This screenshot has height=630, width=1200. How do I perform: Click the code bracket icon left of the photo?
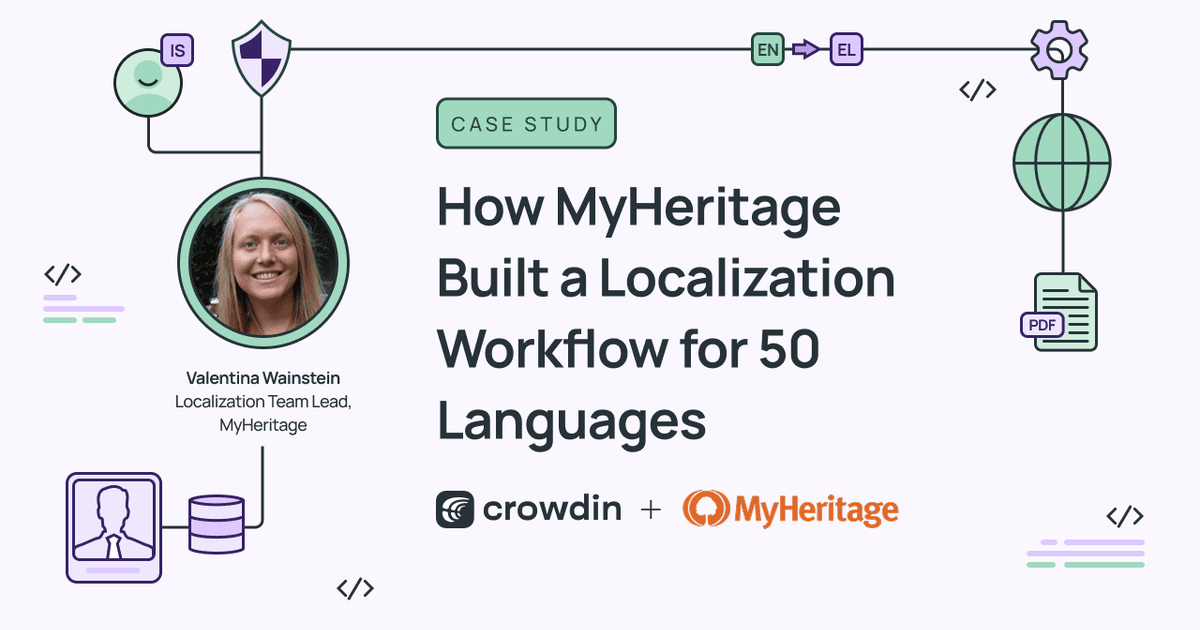coord(63,275)
